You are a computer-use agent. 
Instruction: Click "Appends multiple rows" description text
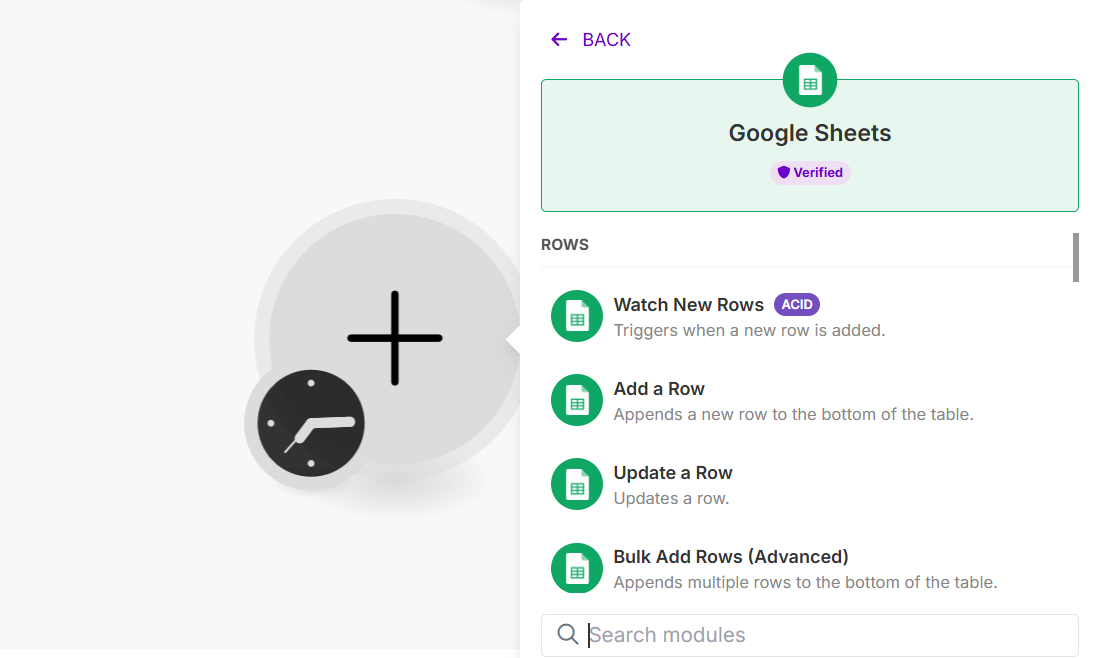805,583
